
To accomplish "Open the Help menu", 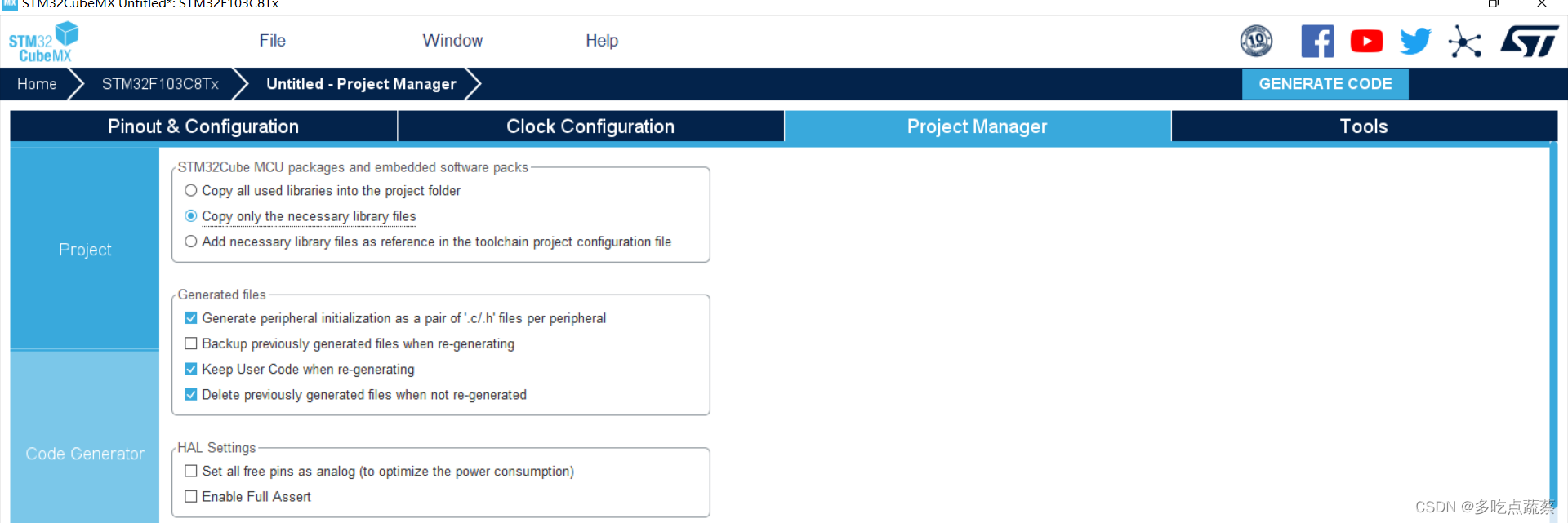I will click(602, 41).
